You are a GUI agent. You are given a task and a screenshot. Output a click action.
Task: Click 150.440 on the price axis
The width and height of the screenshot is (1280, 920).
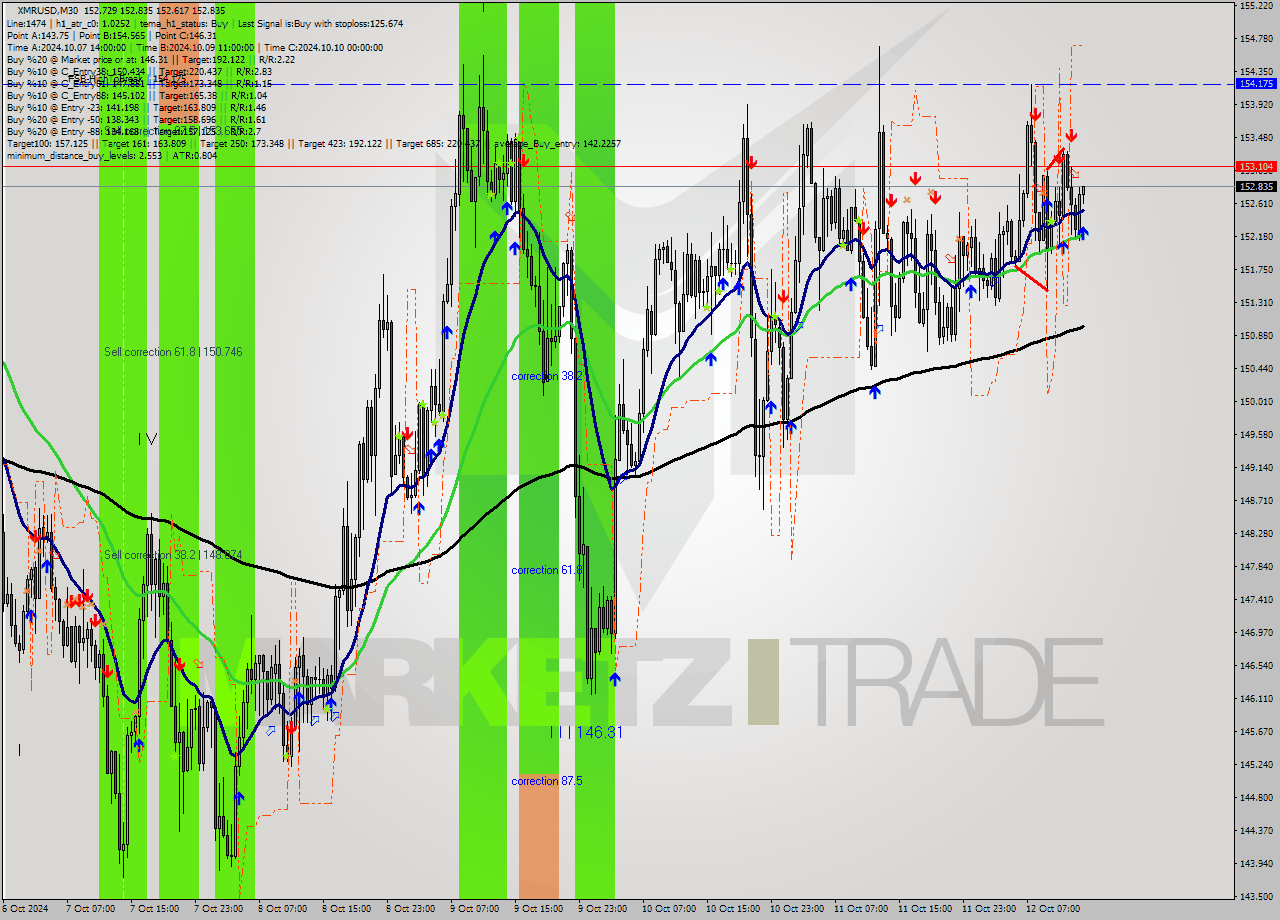(x=1256, y=368)
